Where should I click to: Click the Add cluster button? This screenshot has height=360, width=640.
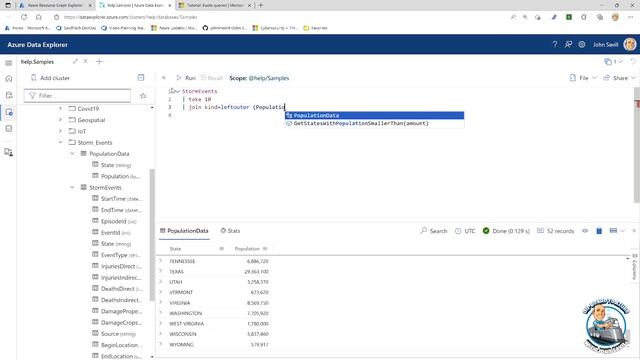click(50, 78)
